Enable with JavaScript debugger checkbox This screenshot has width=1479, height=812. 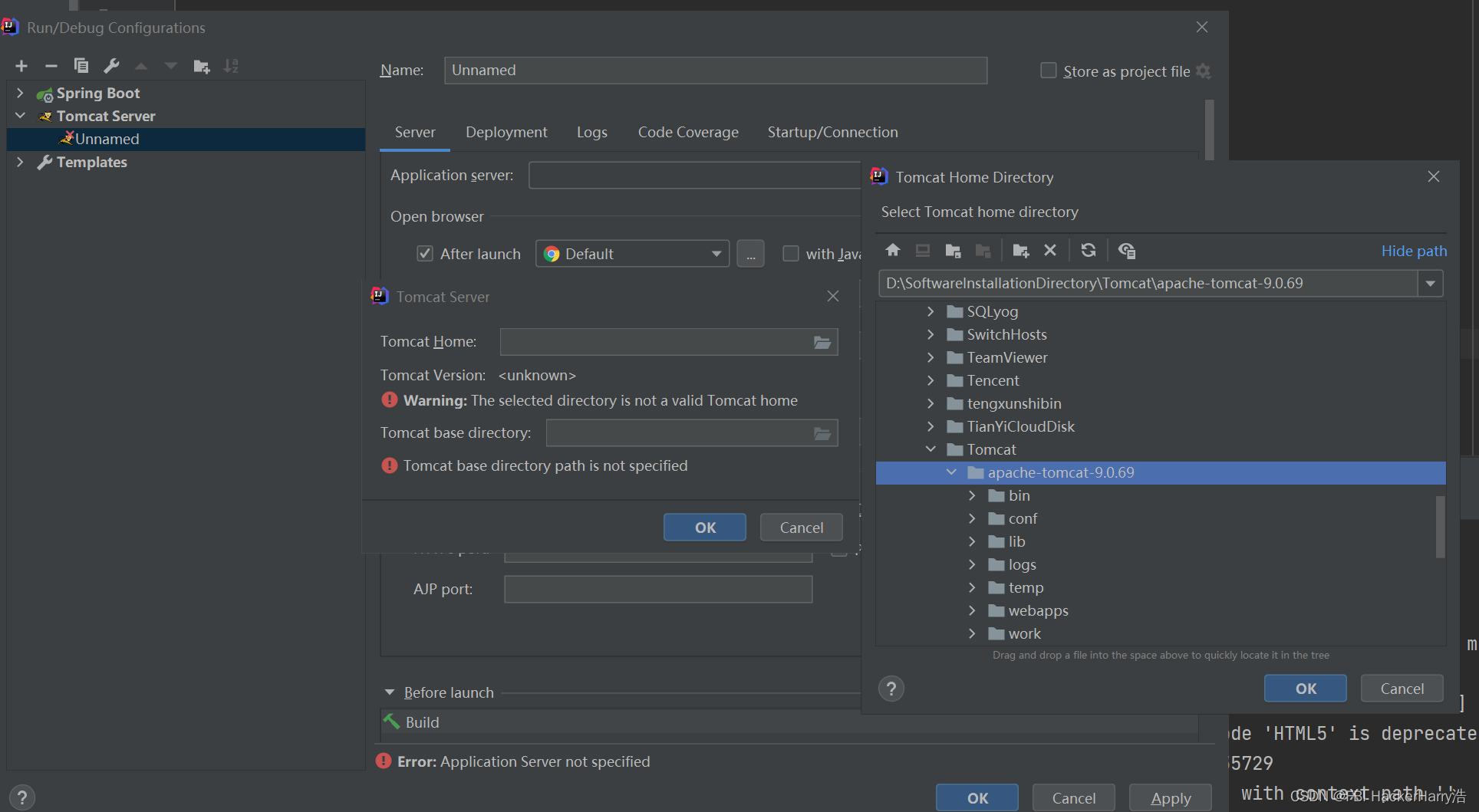coord(790,253)
